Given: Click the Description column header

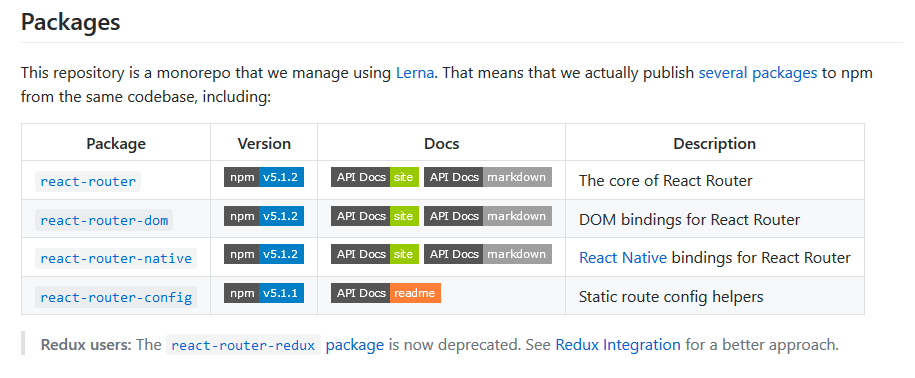Looking at the screenshot, I should [x=715, y=144].
